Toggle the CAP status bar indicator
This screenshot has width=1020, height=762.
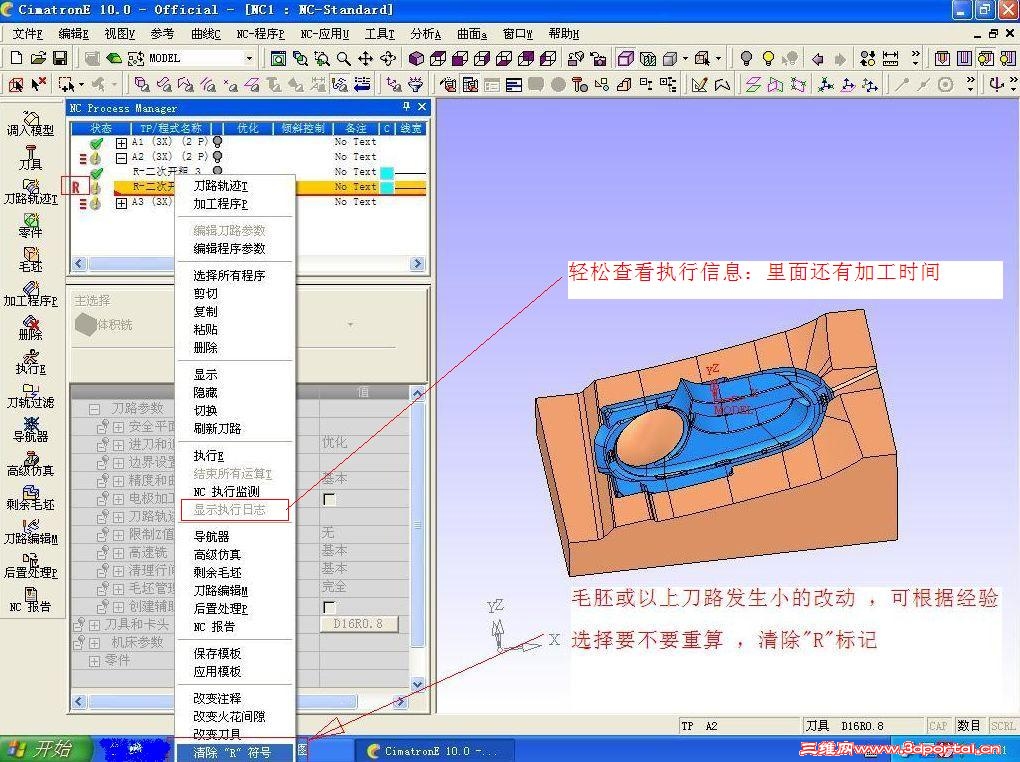(x=938, y=726)
